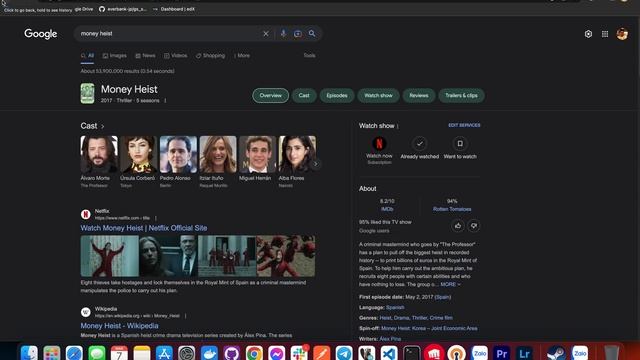Open Safari from the dock
The width and height of the screenshot is (640, 360).
point(74,353)
